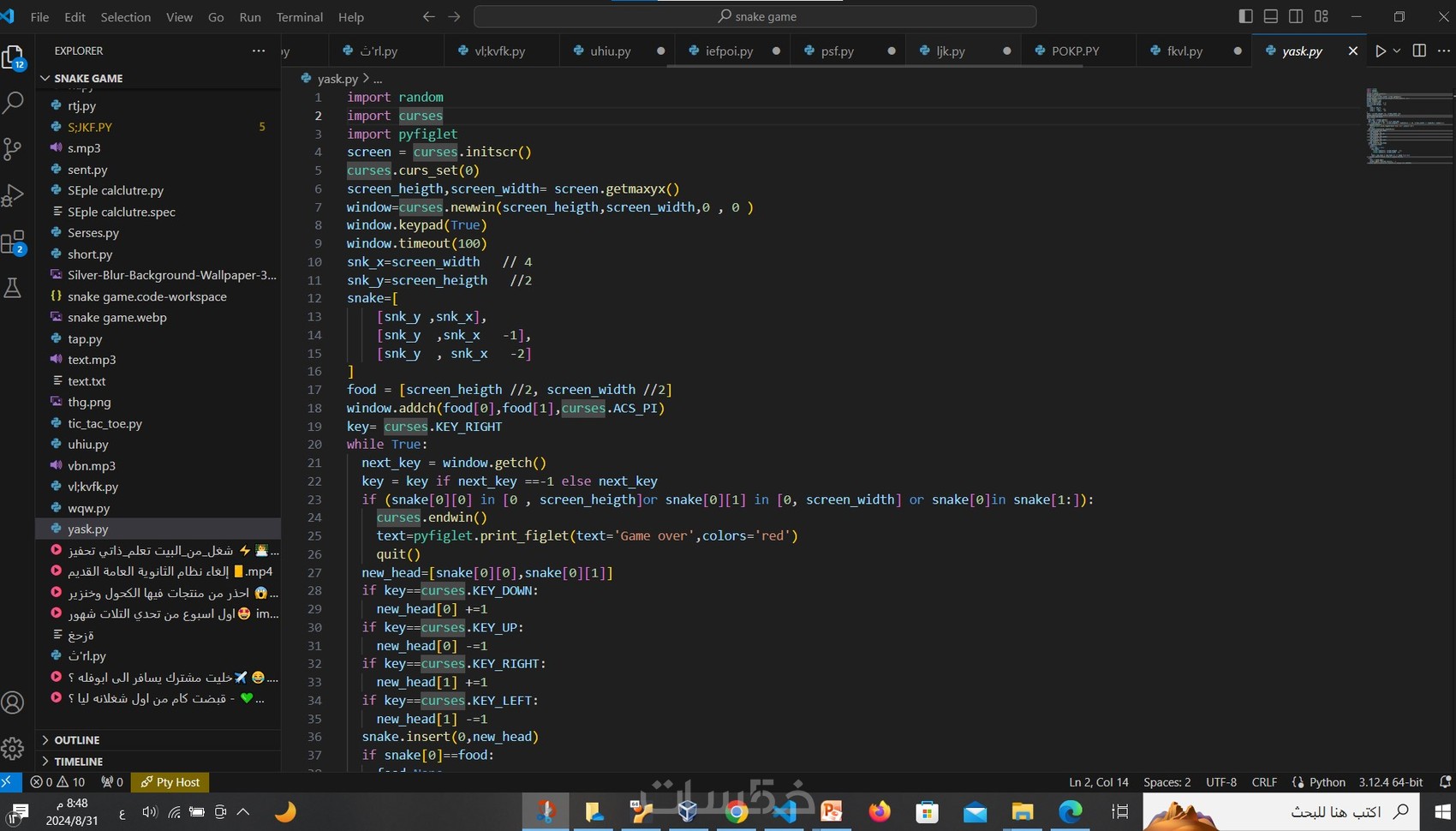Expand the TIMELINE section
The height and width of the screenshot is (831, 1456).
coord(78,762)
